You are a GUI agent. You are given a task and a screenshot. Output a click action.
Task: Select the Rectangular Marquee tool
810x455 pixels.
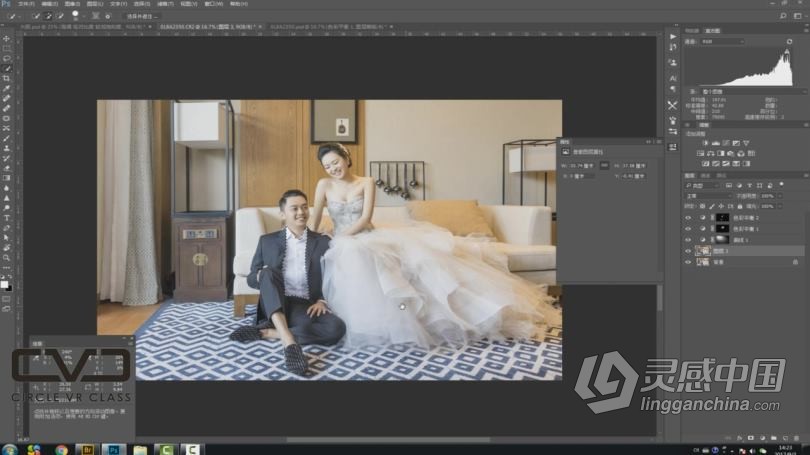[6, 49]
